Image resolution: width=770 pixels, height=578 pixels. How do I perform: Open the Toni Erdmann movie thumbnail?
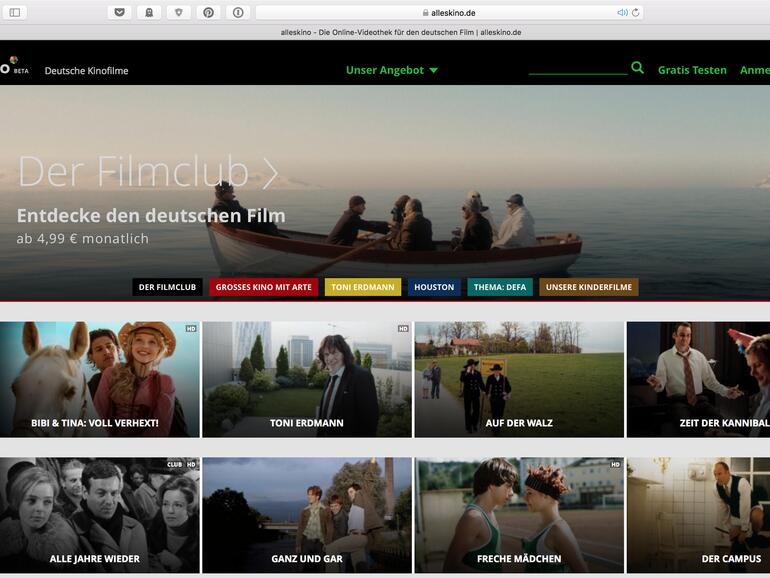(307, 379)
